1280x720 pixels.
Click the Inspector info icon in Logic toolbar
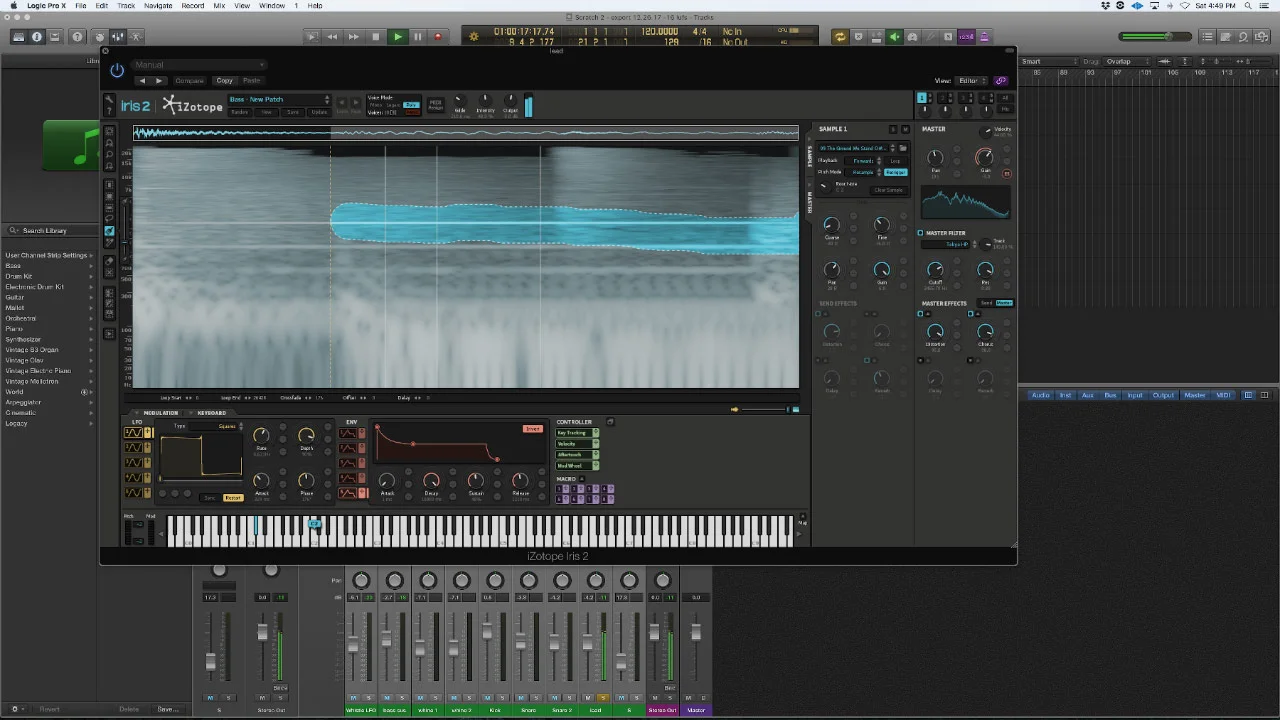click(x=37, y=37)
